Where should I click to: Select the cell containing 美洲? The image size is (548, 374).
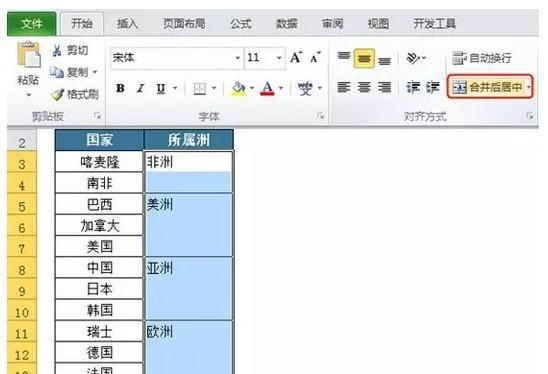(x=188, y=225)
